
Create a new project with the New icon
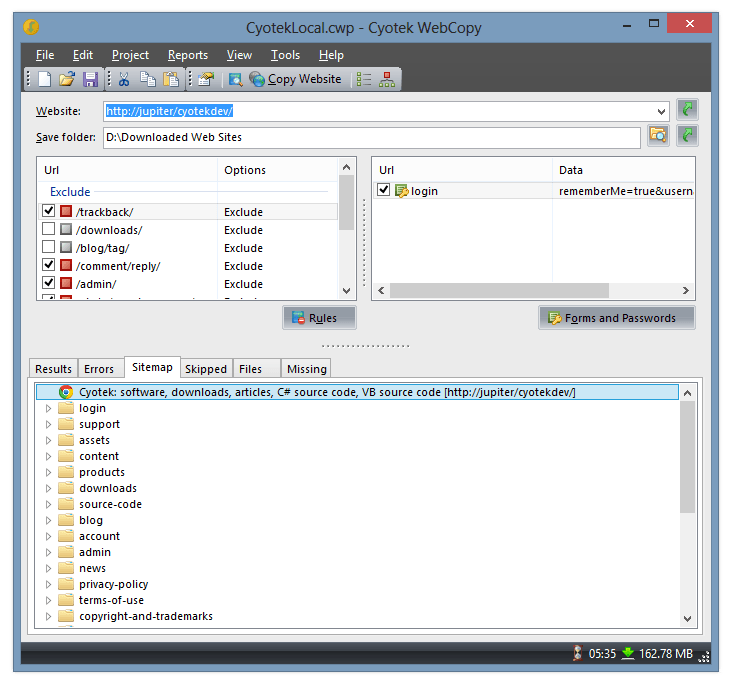(x=44, y=79)
